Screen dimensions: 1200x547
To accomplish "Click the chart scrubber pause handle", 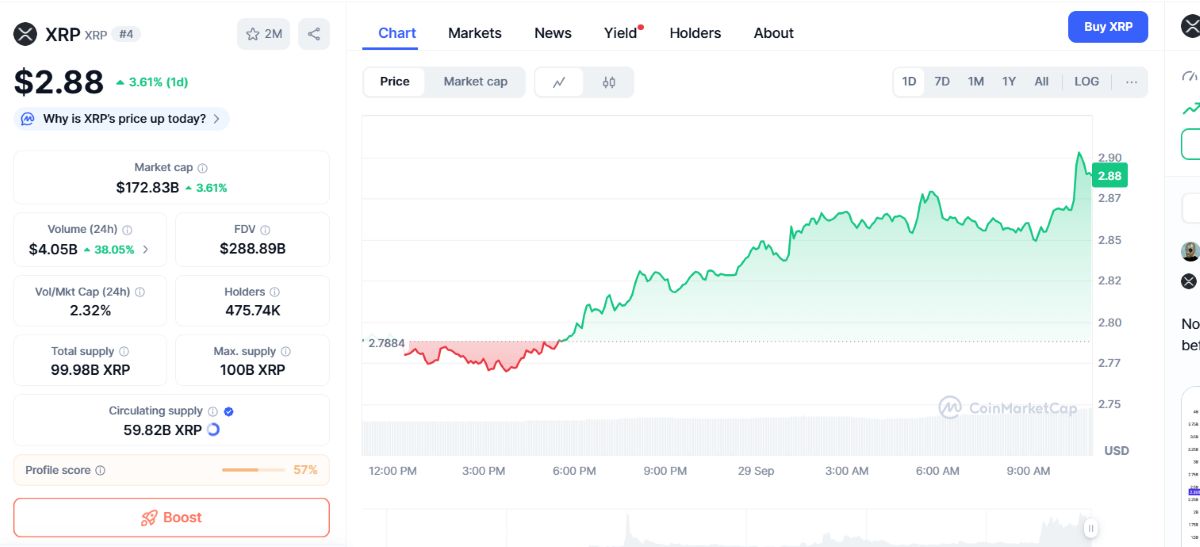I will [x=1091, y=528].
